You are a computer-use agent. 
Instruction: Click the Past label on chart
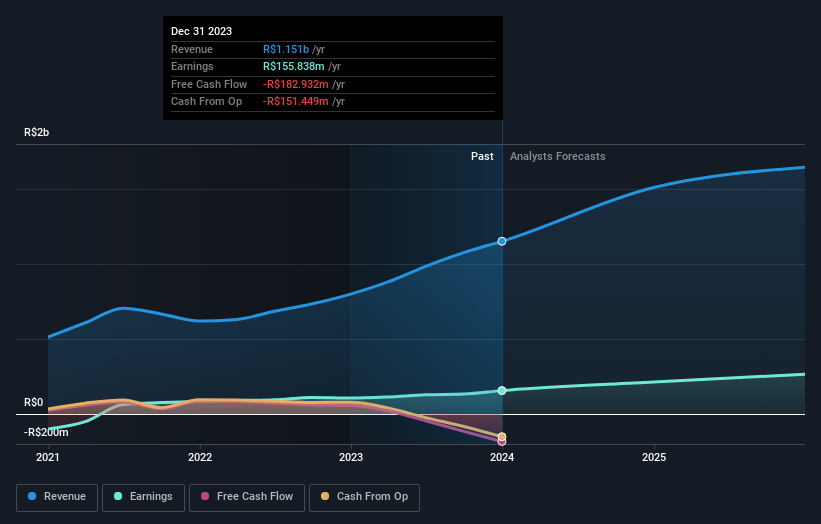[482, 157]
